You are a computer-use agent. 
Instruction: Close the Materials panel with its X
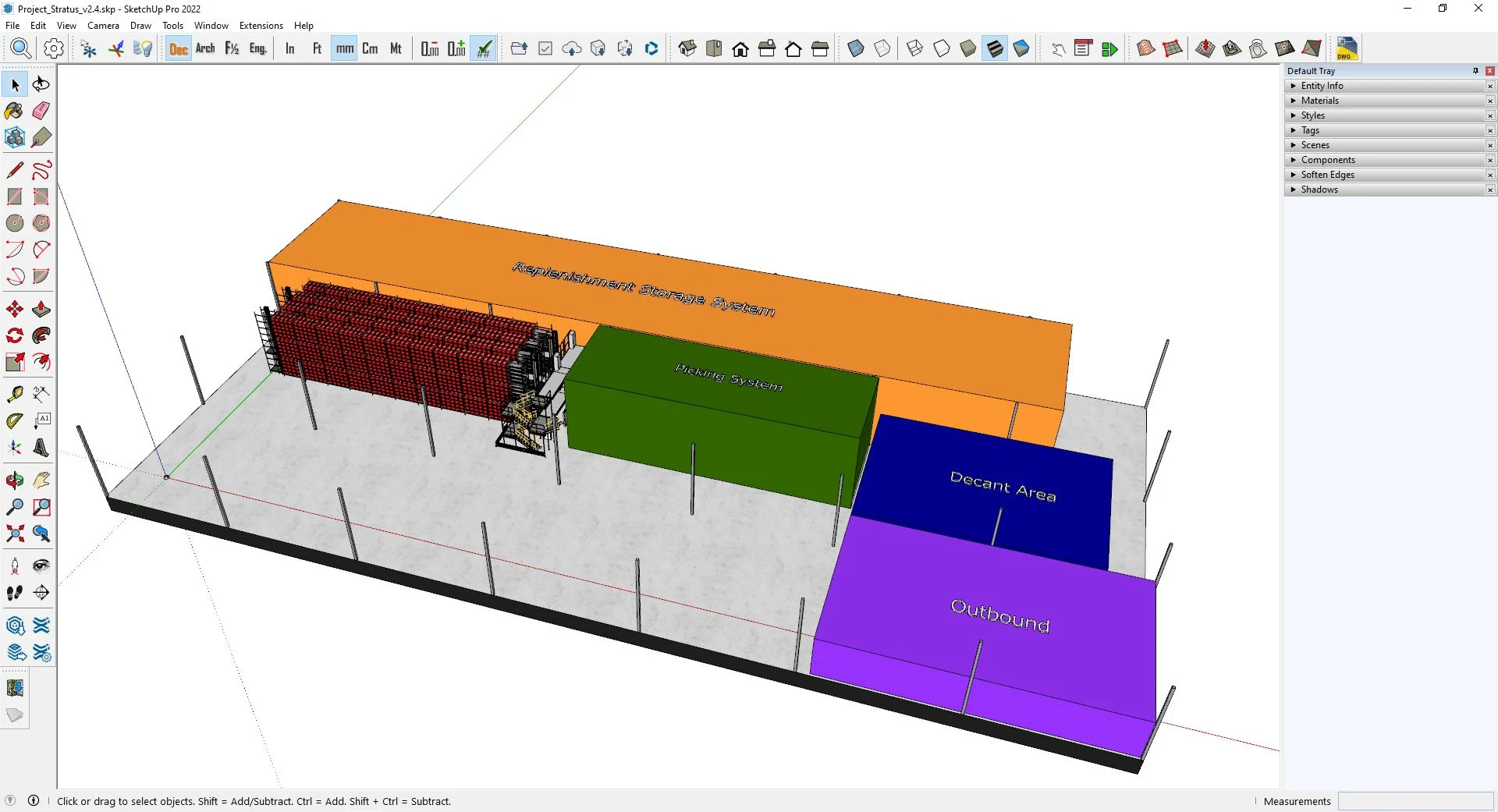[x=1490, y=101]
